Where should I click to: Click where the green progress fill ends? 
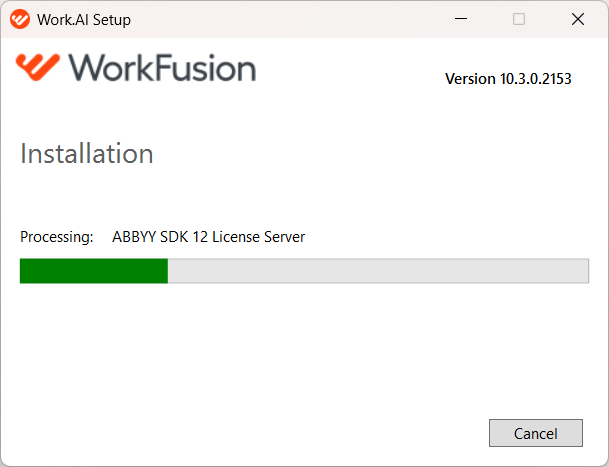(168, 271)
